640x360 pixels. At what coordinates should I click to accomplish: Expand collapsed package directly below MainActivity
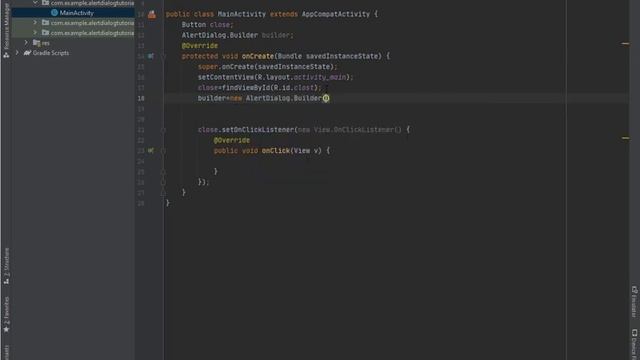pyautogui.click(x=35, y=22)
